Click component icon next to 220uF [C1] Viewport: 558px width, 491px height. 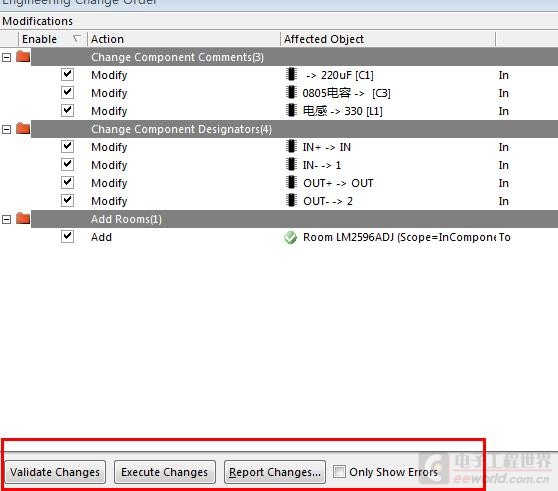[291, 74]
